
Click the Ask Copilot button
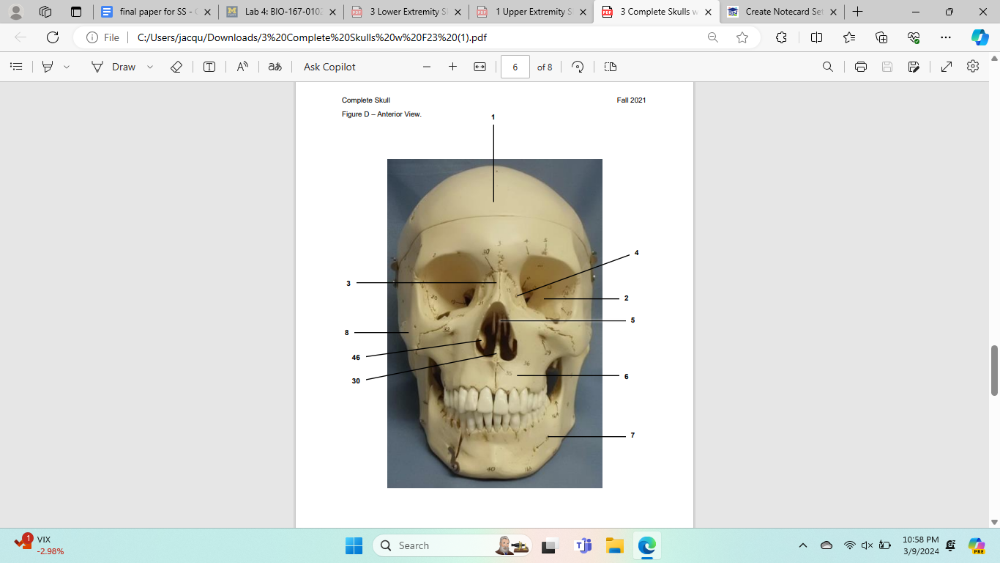coord(329,67)
